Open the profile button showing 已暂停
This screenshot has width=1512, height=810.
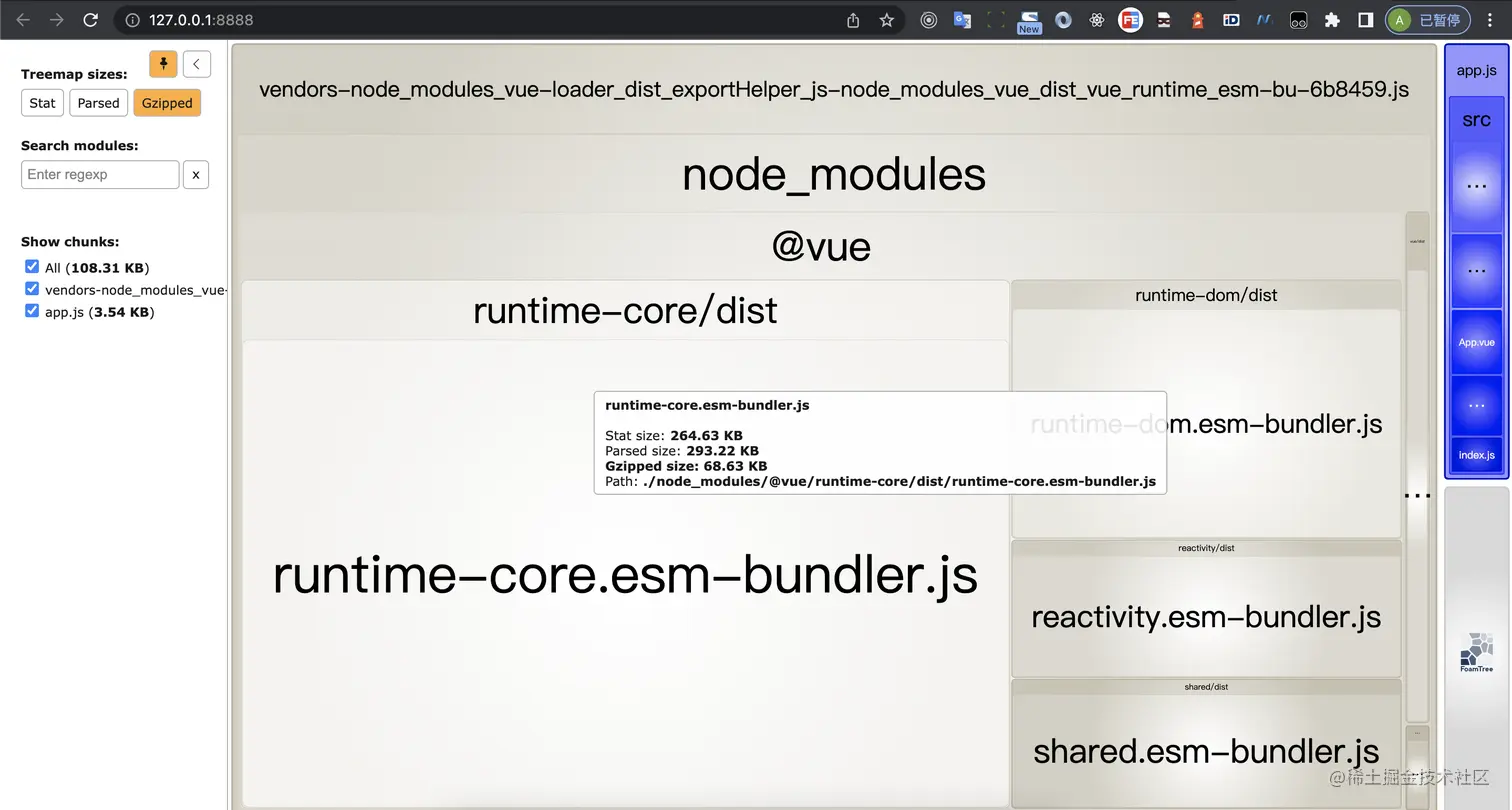[x=1429, y=20]
